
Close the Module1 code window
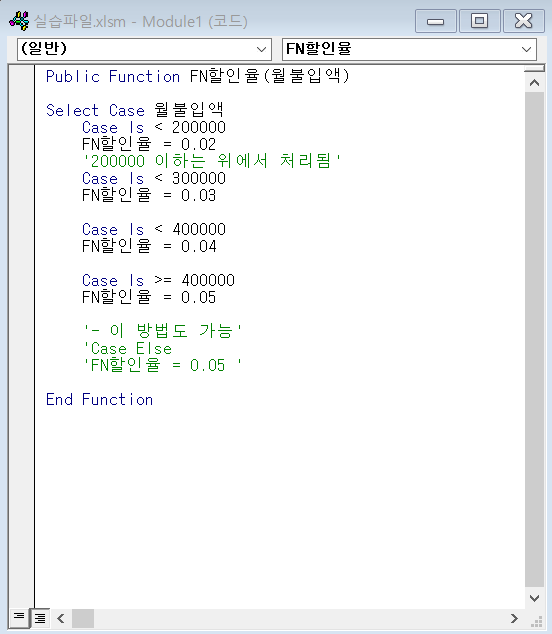tap(524, 21)
